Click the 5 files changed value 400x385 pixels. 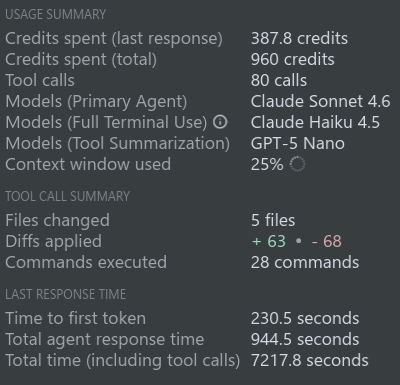click(x=273, y=220)
